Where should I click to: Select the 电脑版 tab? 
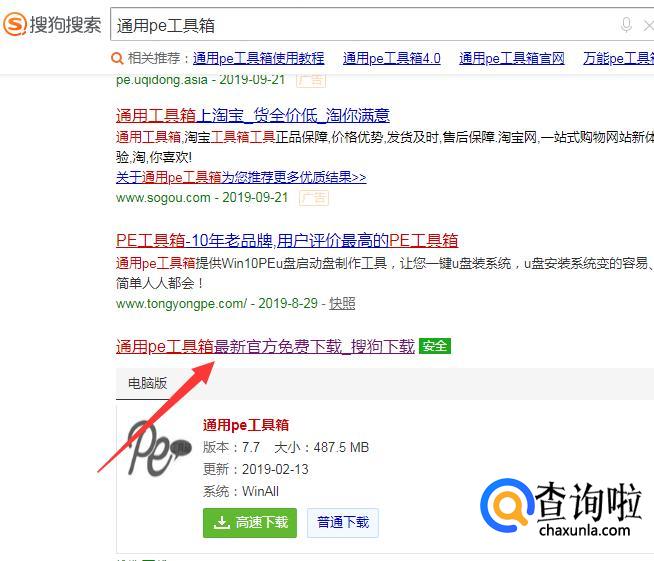click(x=147, y=383)
